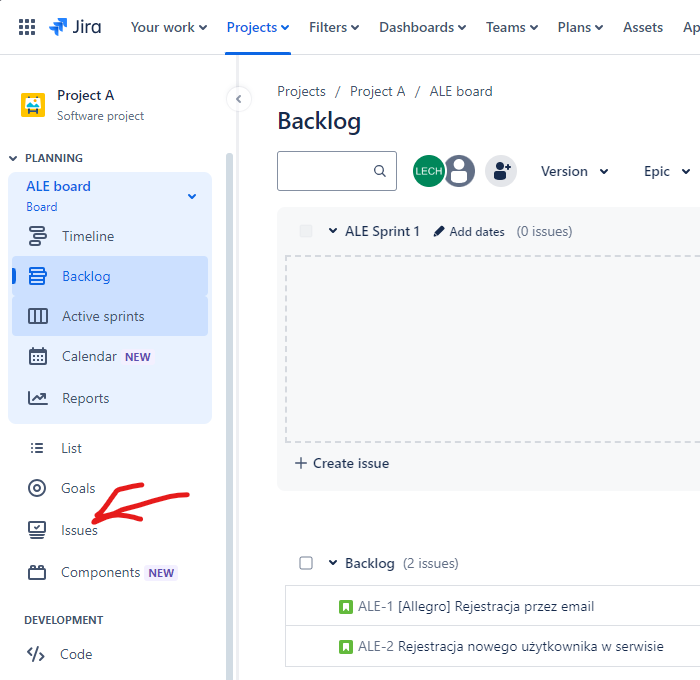Toggle the Backlog section checkbox
This screenshot has height=680, width=700.
[x=306, y=563]
